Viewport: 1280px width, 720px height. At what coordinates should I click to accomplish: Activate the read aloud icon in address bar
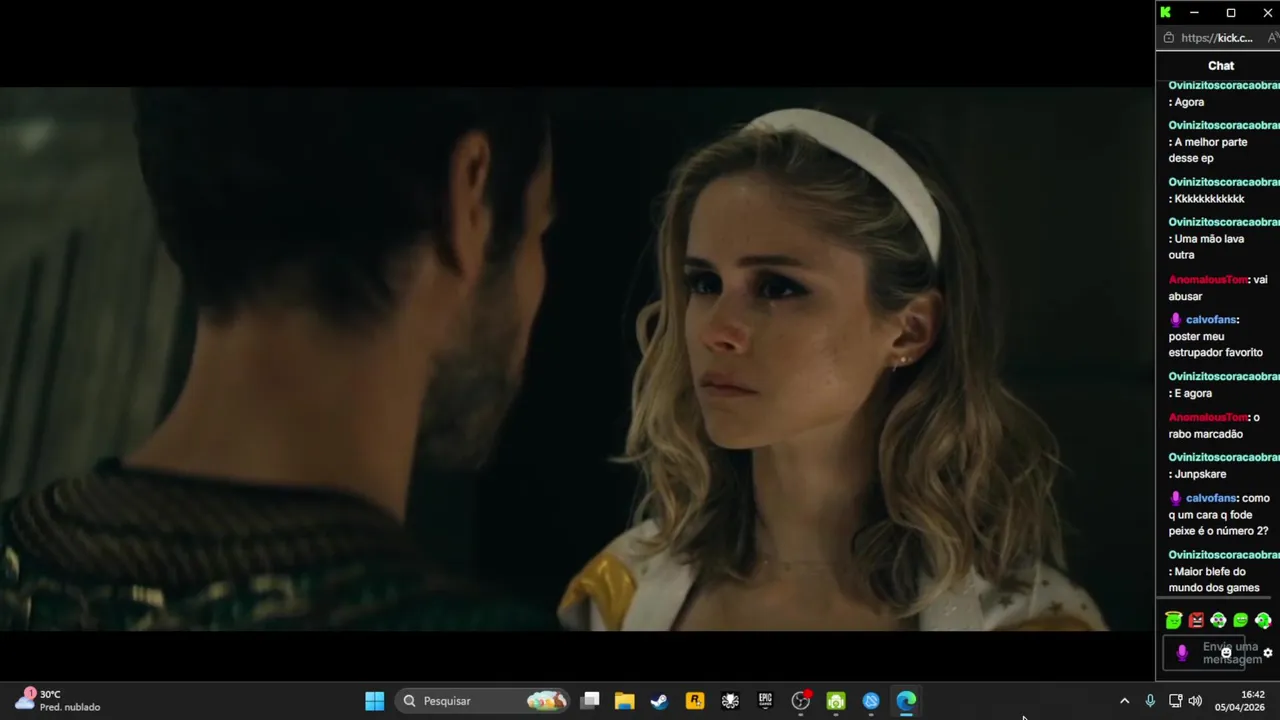pos(1273,38)
